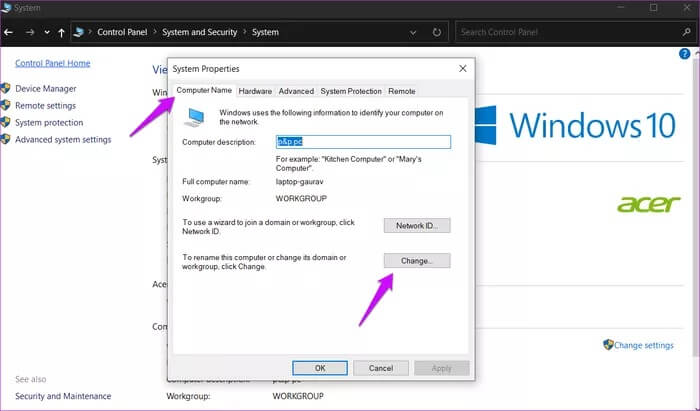The height and width of the screenshot is (411, 700).
Task: Click WORKGROUP value in the background System window
Action: (x=298, y=396)
